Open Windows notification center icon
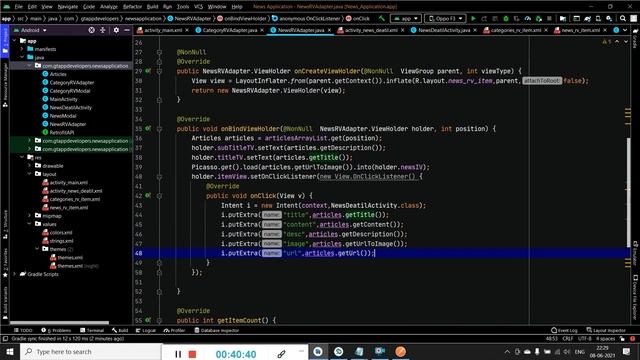The width and height of the screenshot is (640, 360). coord(627,351)
